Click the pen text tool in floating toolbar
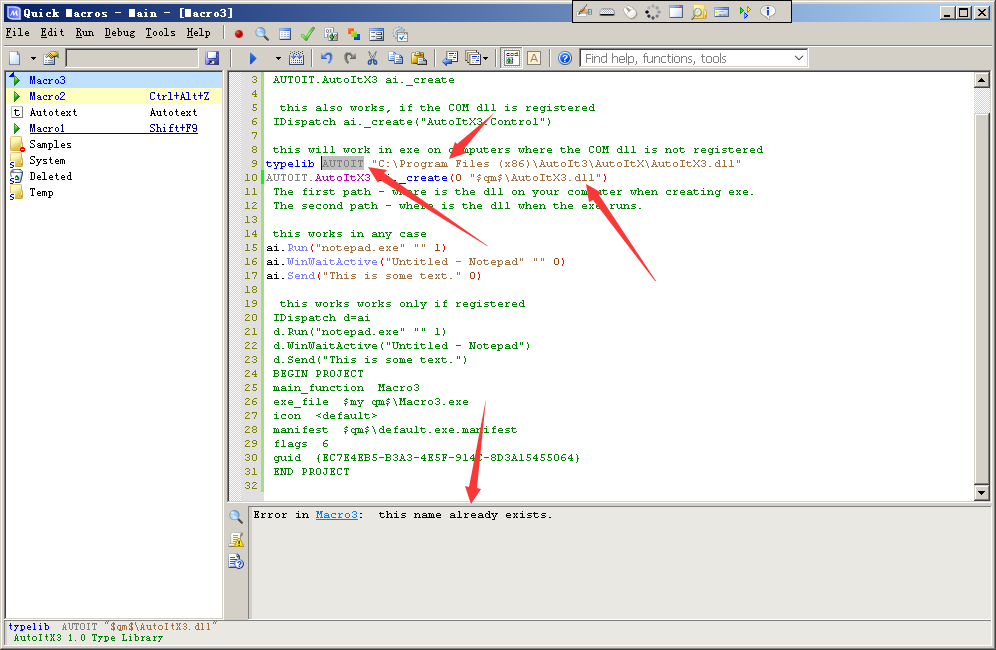The height and width of the screenshot is (650, 996). coord(584,11)
